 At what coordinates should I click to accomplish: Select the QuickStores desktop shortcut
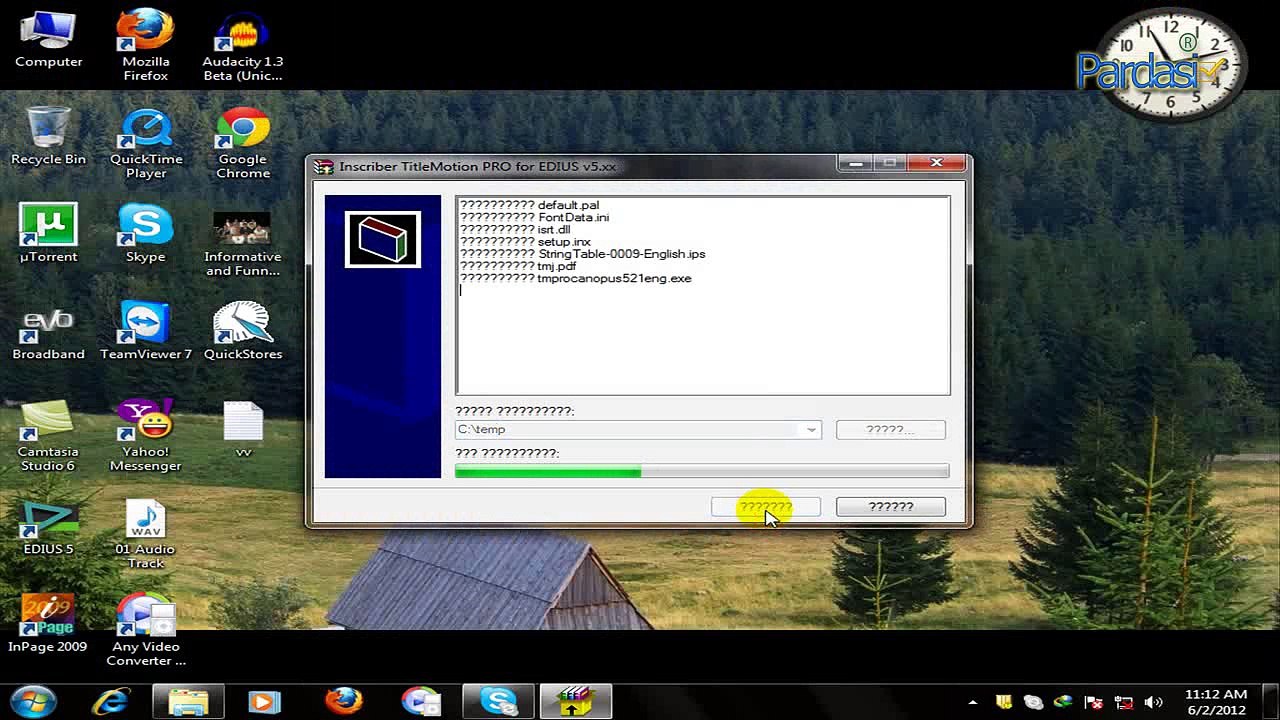[242, 332]
